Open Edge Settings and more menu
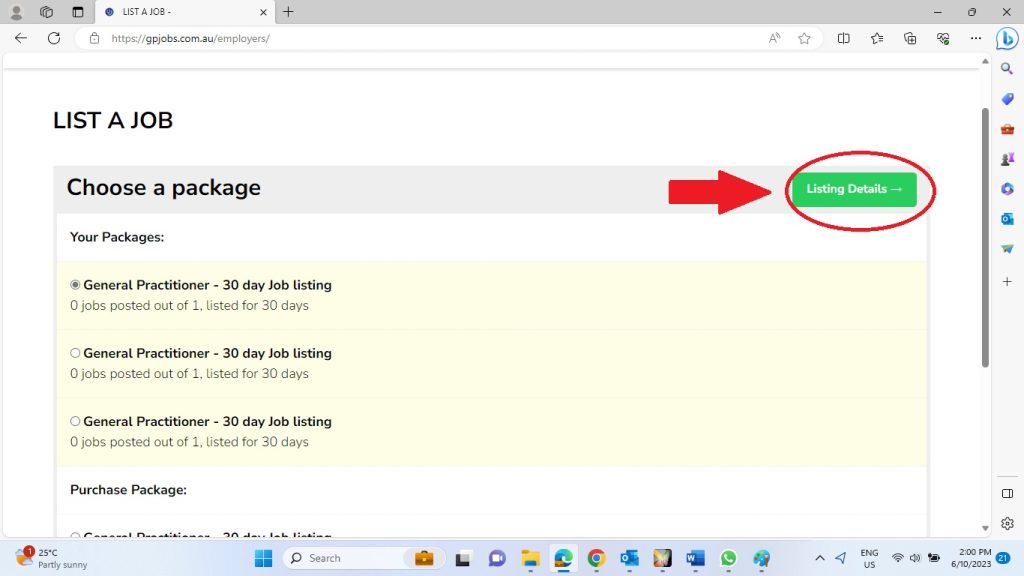This screenshot has width=1024, height=576. (976, 38)
